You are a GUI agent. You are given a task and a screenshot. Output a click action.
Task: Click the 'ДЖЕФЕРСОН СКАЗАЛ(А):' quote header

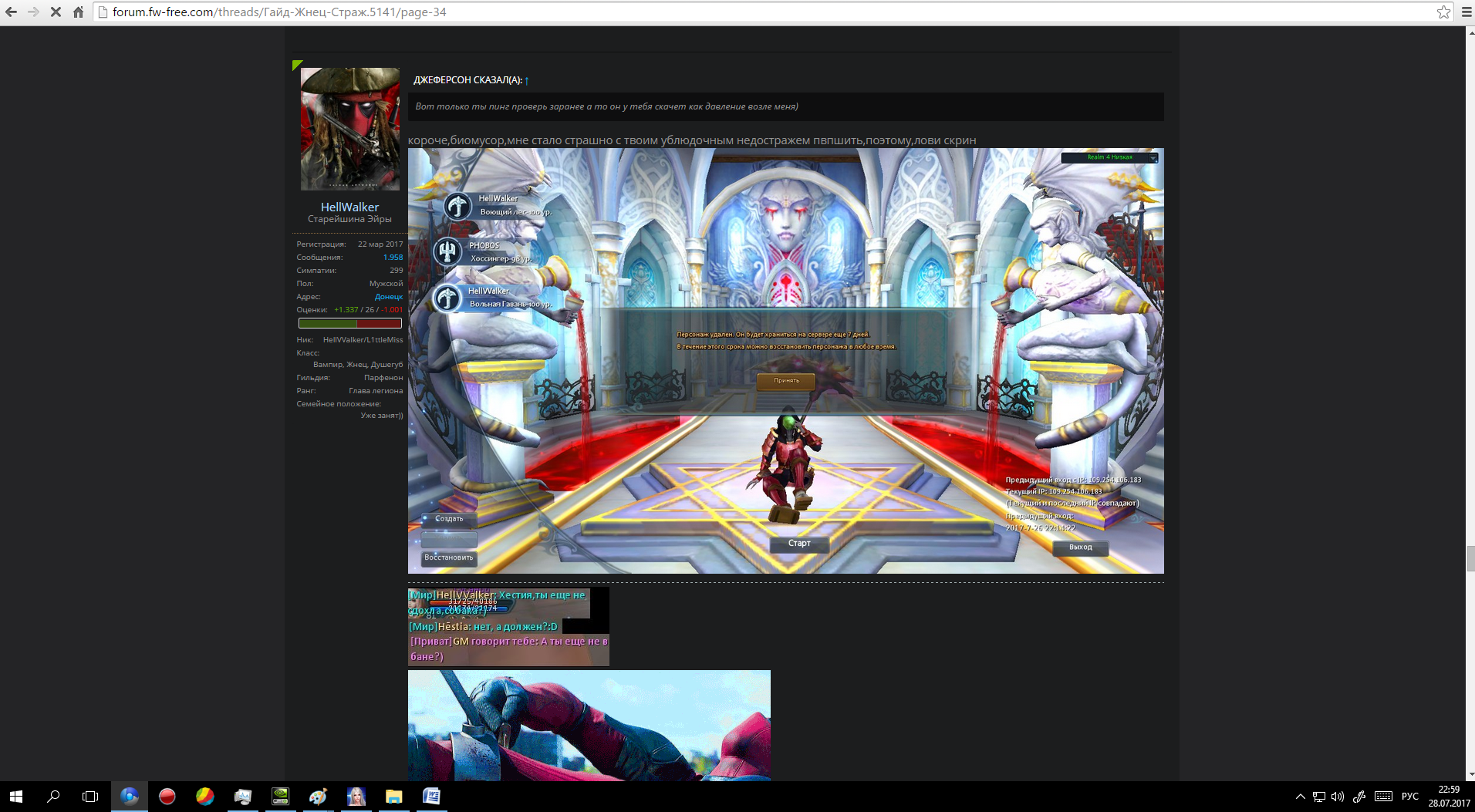467,80
